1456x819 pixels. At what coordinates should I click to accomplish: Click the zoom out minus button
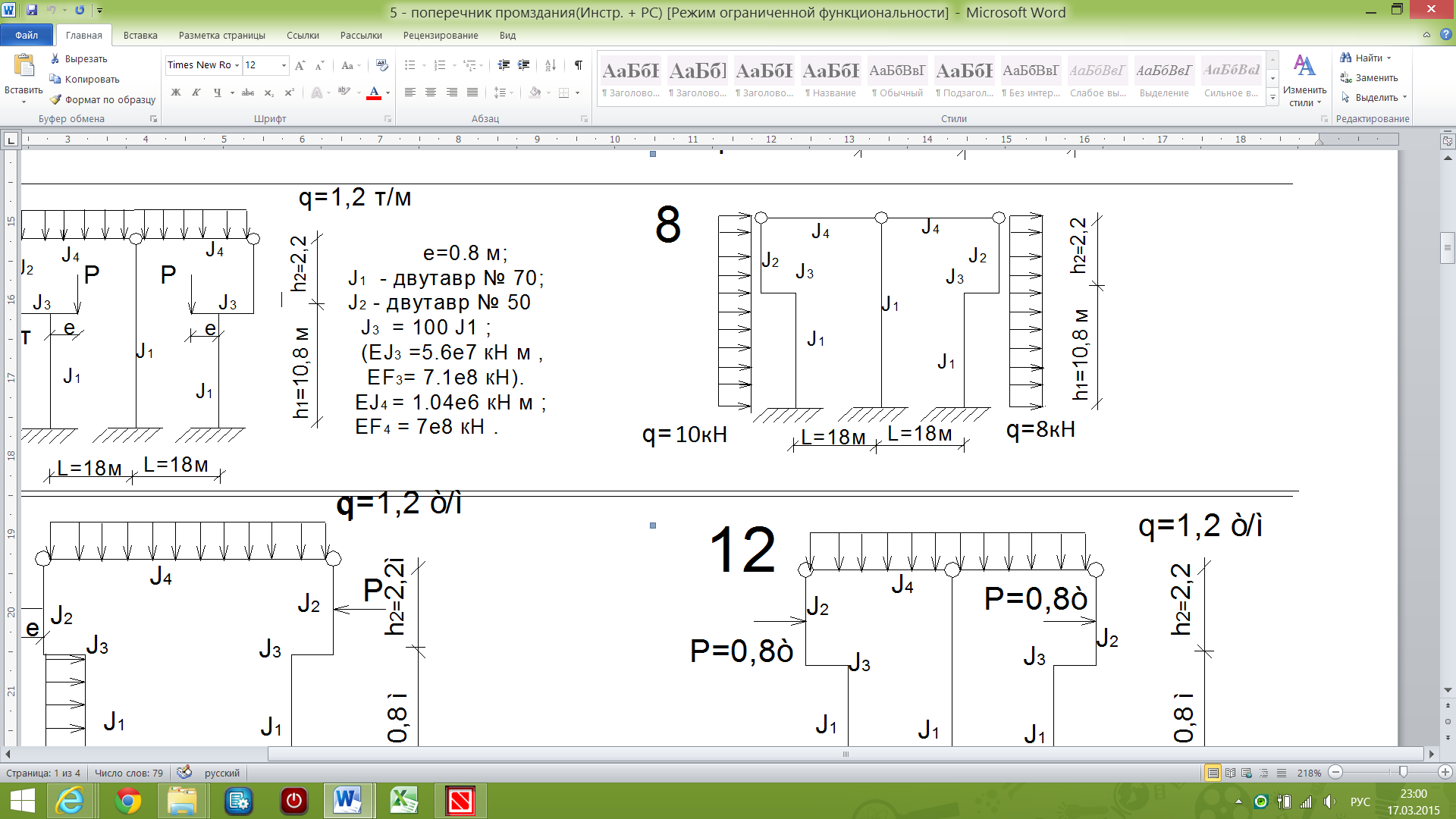point(1336,773)
